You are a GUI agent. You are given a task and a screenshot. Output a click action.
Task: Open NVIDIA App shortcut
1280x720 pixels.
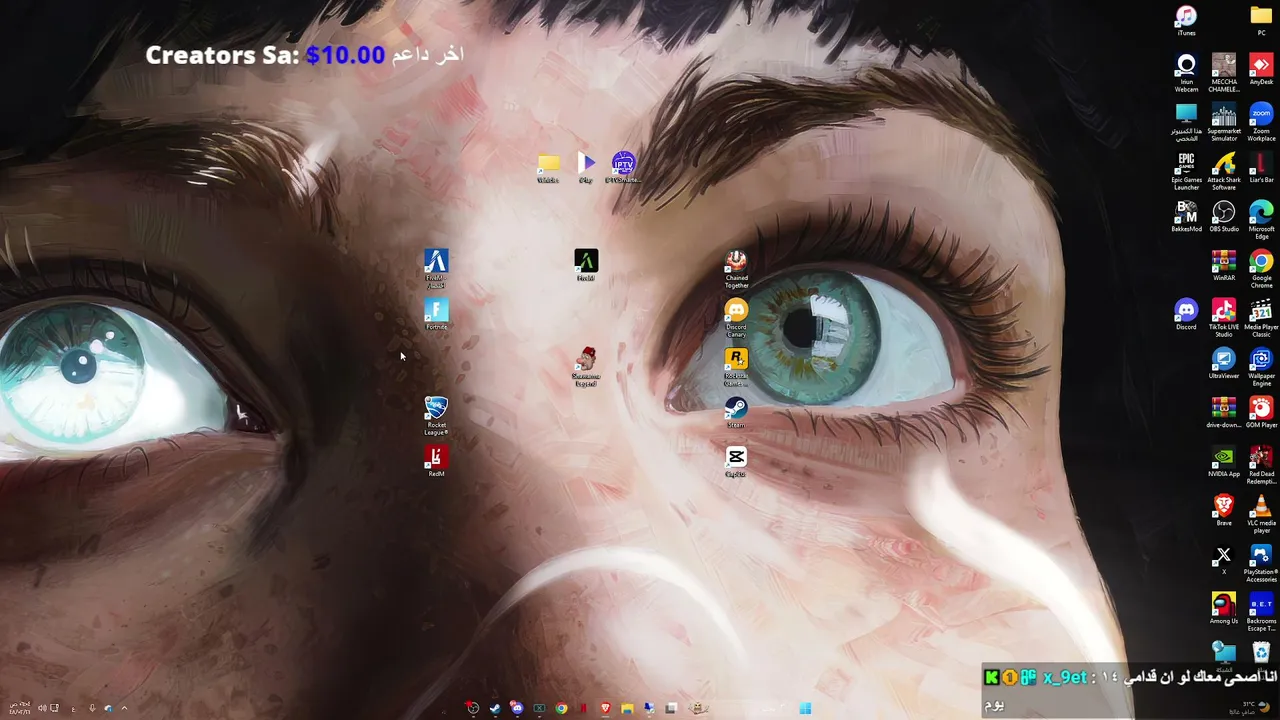[x=1224, y=462]
